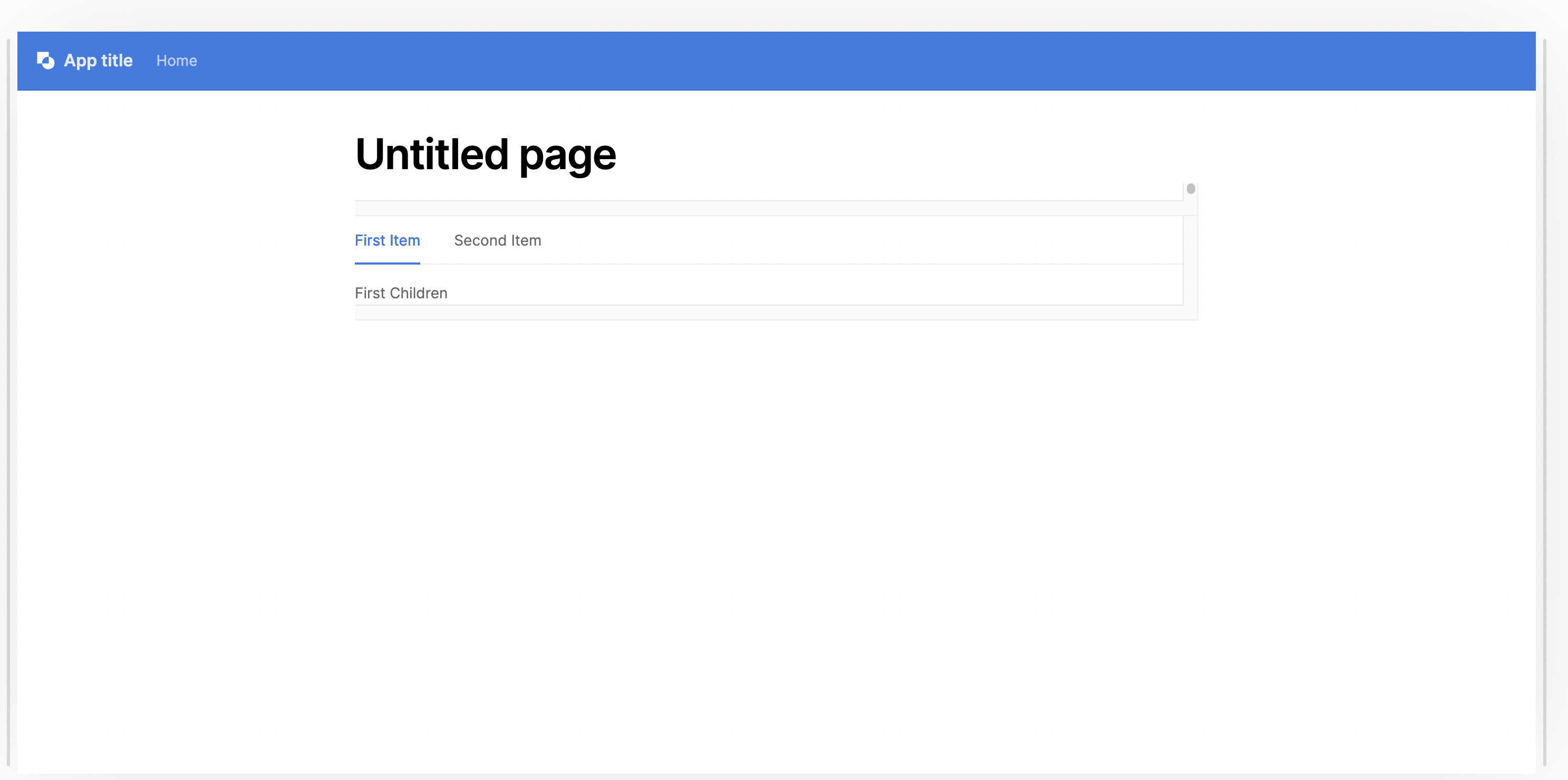Click the word 'title' in the header brand

click(x=117, y=61)
